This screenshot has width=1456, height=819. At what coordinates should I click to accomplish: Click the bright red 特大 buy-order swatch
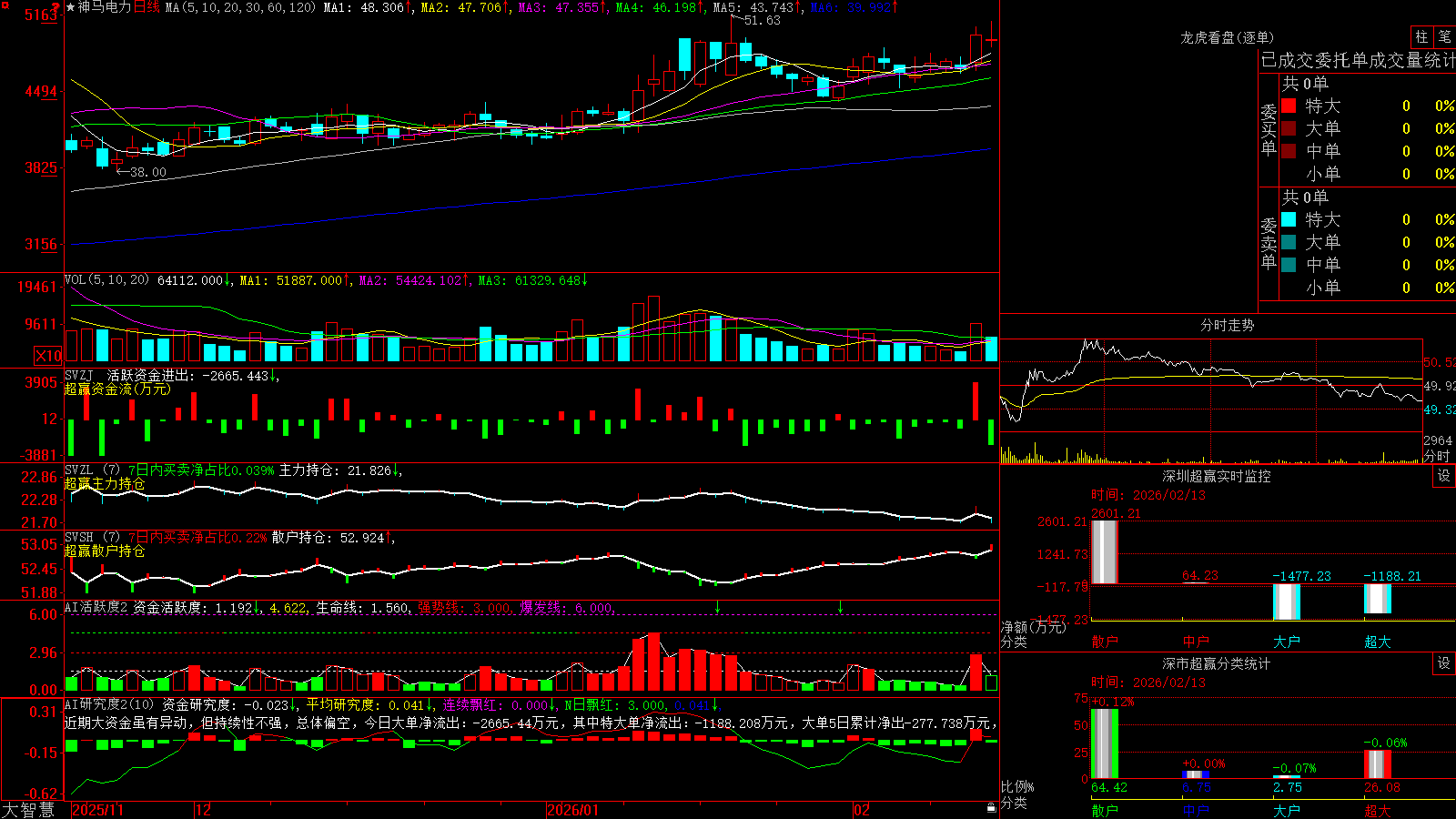point(1289,106)
